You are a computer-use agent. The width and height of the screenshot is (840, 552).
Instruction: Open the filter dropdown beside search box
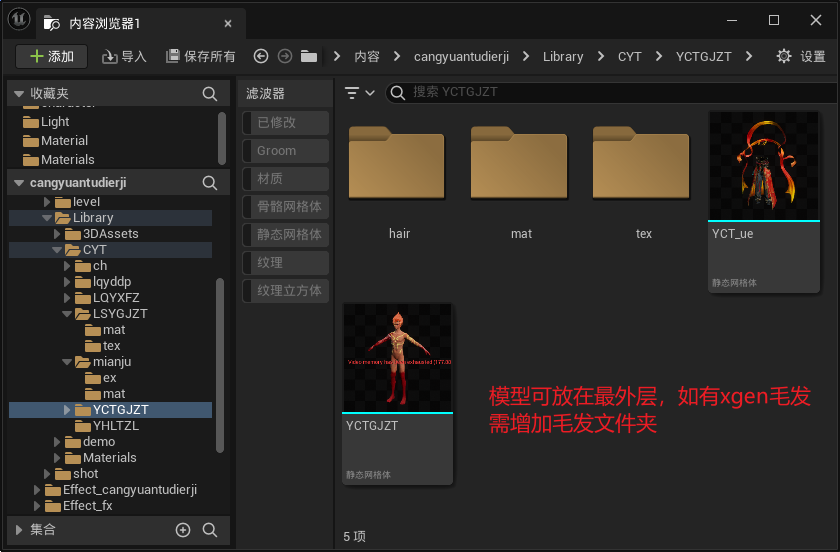tap(359, 93)
